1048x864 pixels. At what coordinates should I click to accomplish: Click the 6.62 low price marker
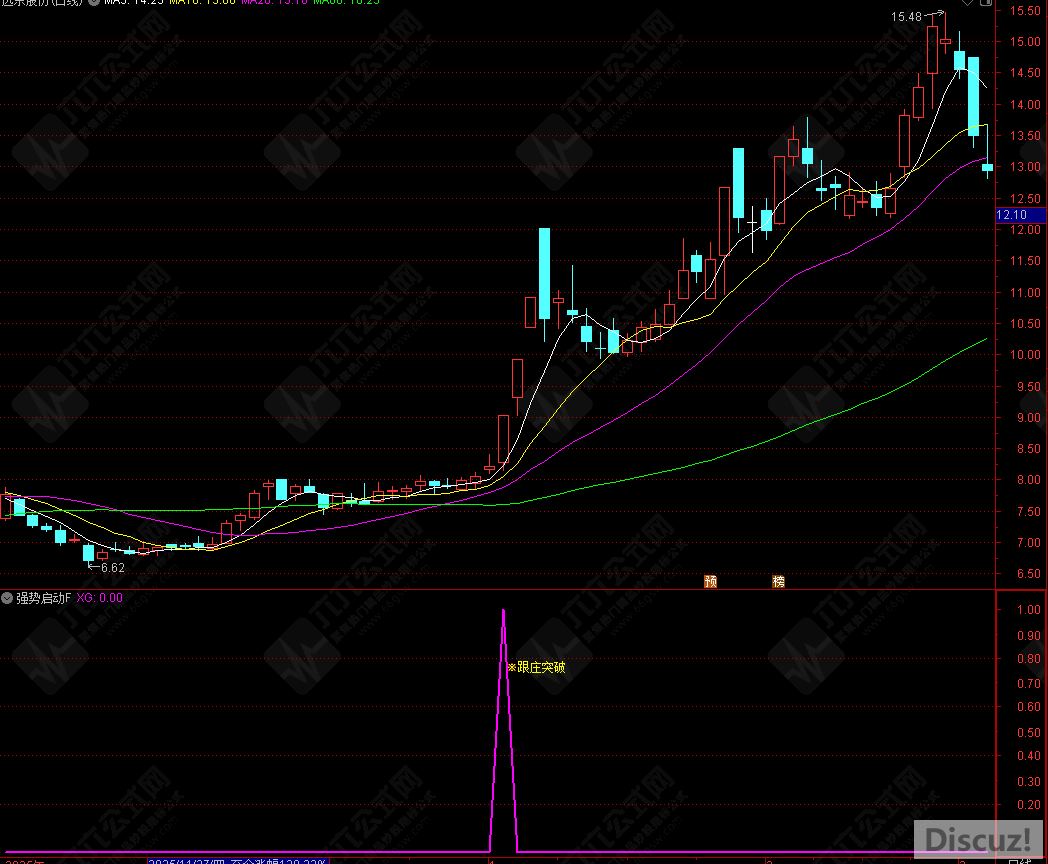[x=112, y=567]
